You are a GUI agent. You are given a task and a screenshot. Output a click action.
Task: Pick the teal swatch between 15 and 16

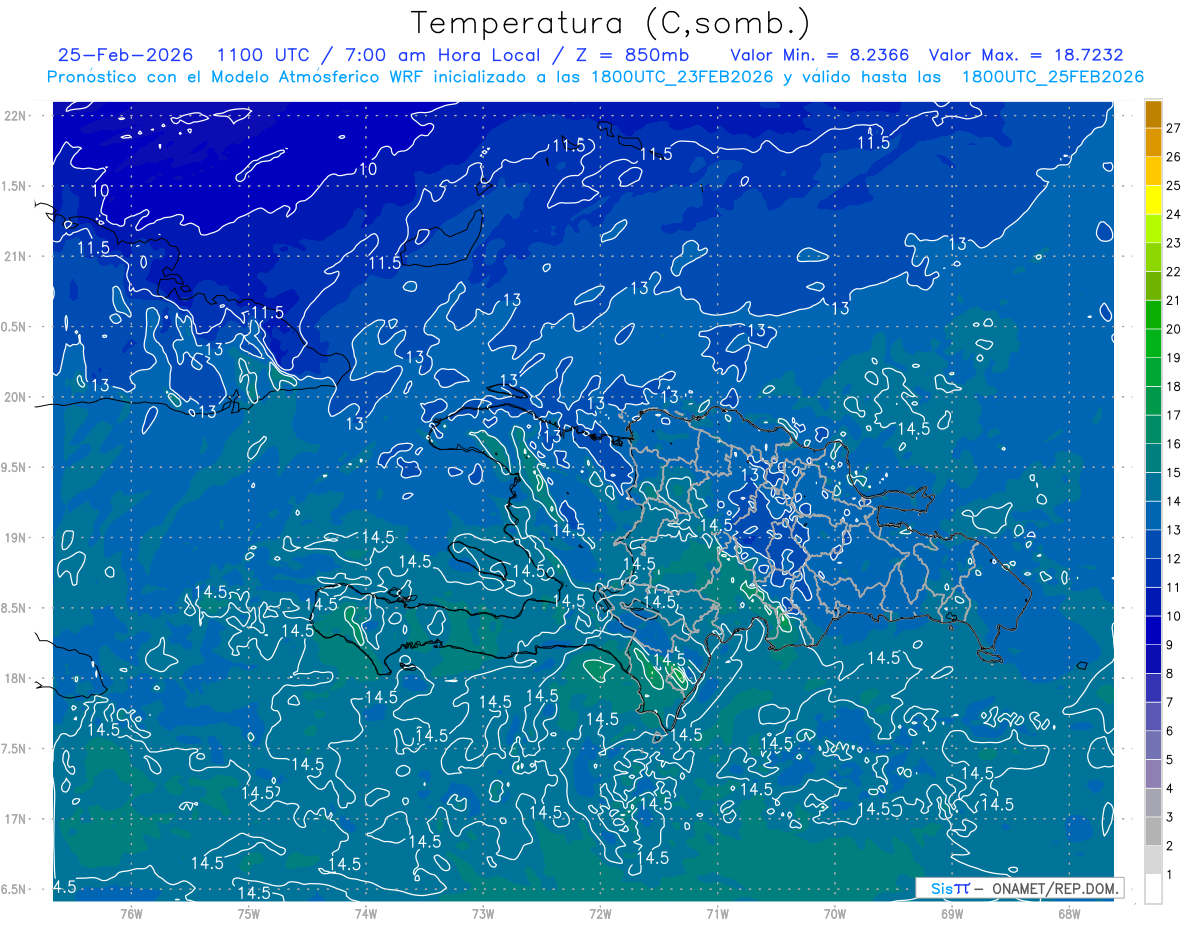tap(1153, 458)
